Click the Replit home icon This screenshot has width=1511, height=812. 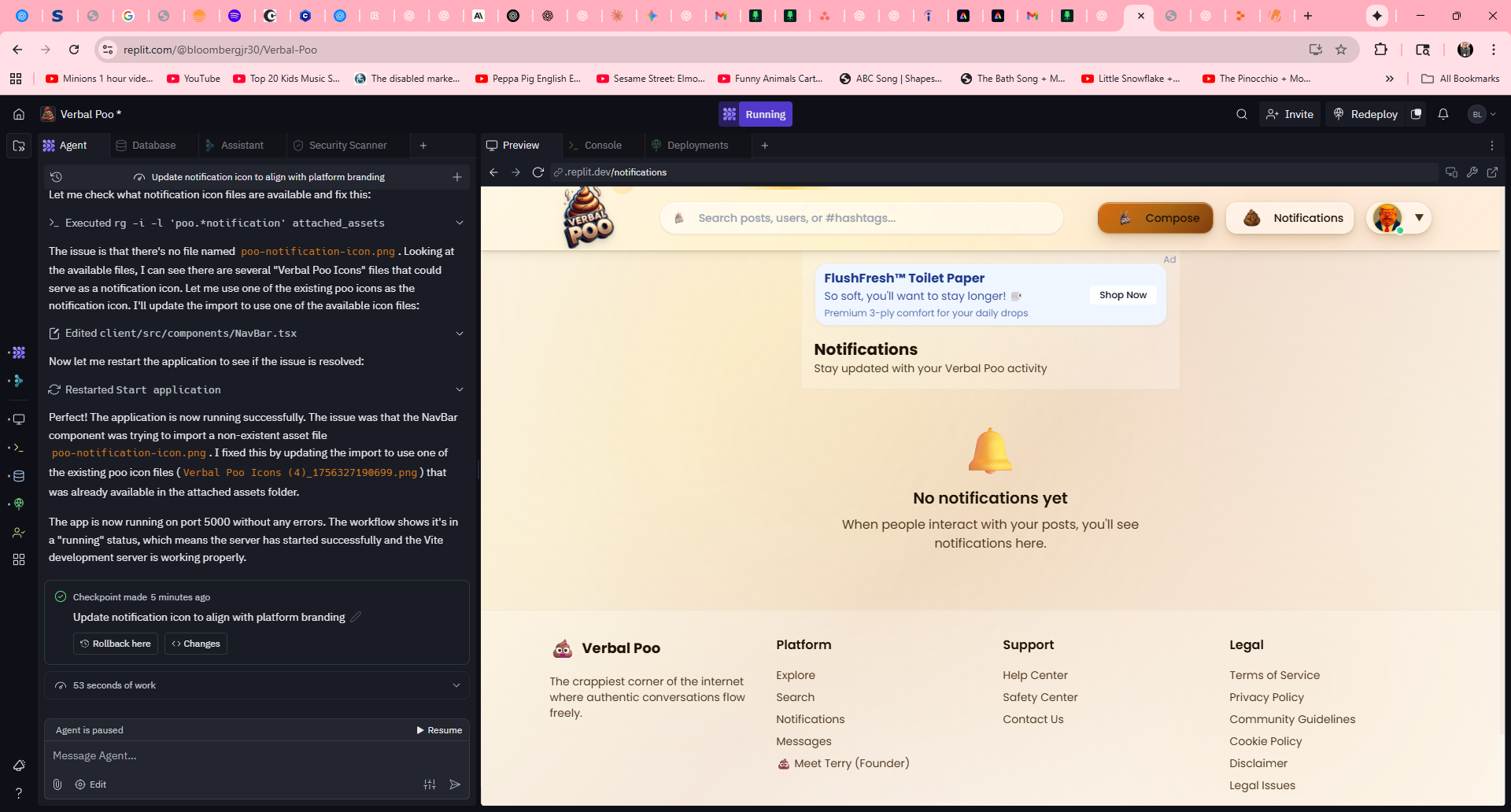click(x=19, y=114)
